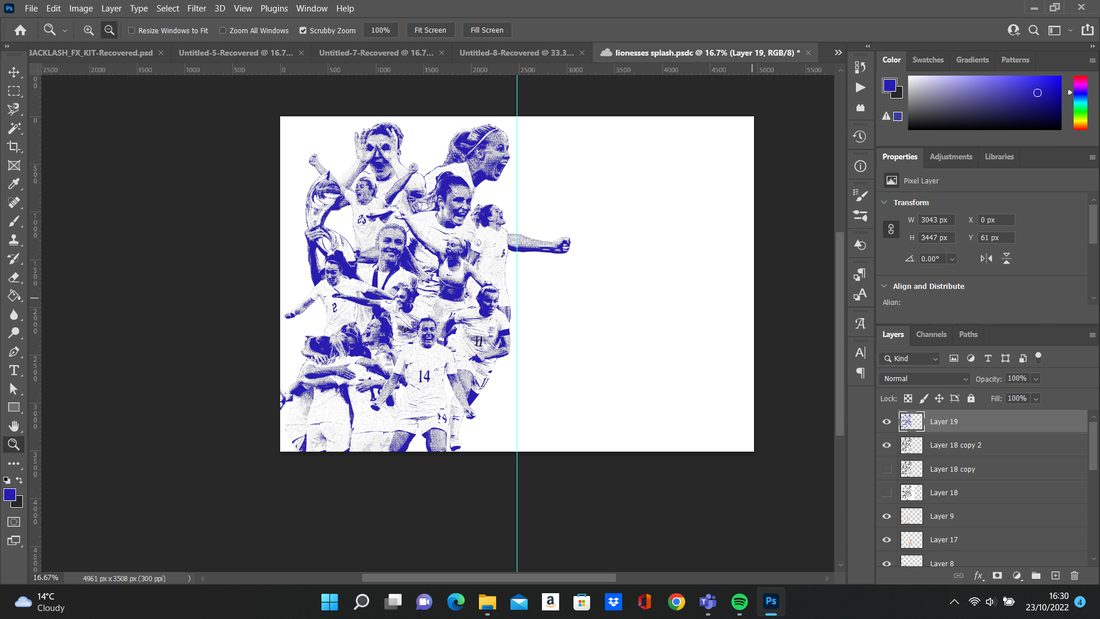1100x619 pixels.
Task: Show Layer 18 visibility
Action: tap(887, 493)
